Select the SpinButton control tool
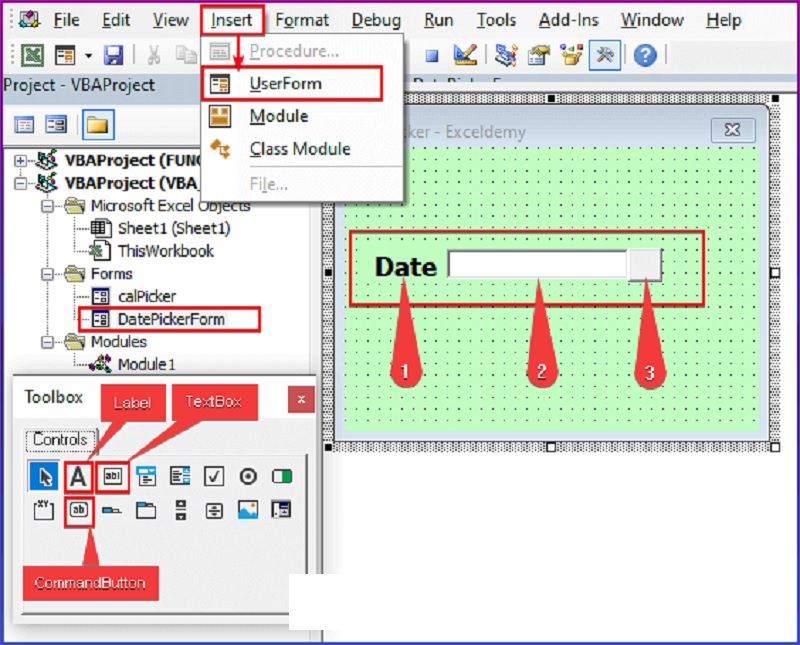 point(214,509)
